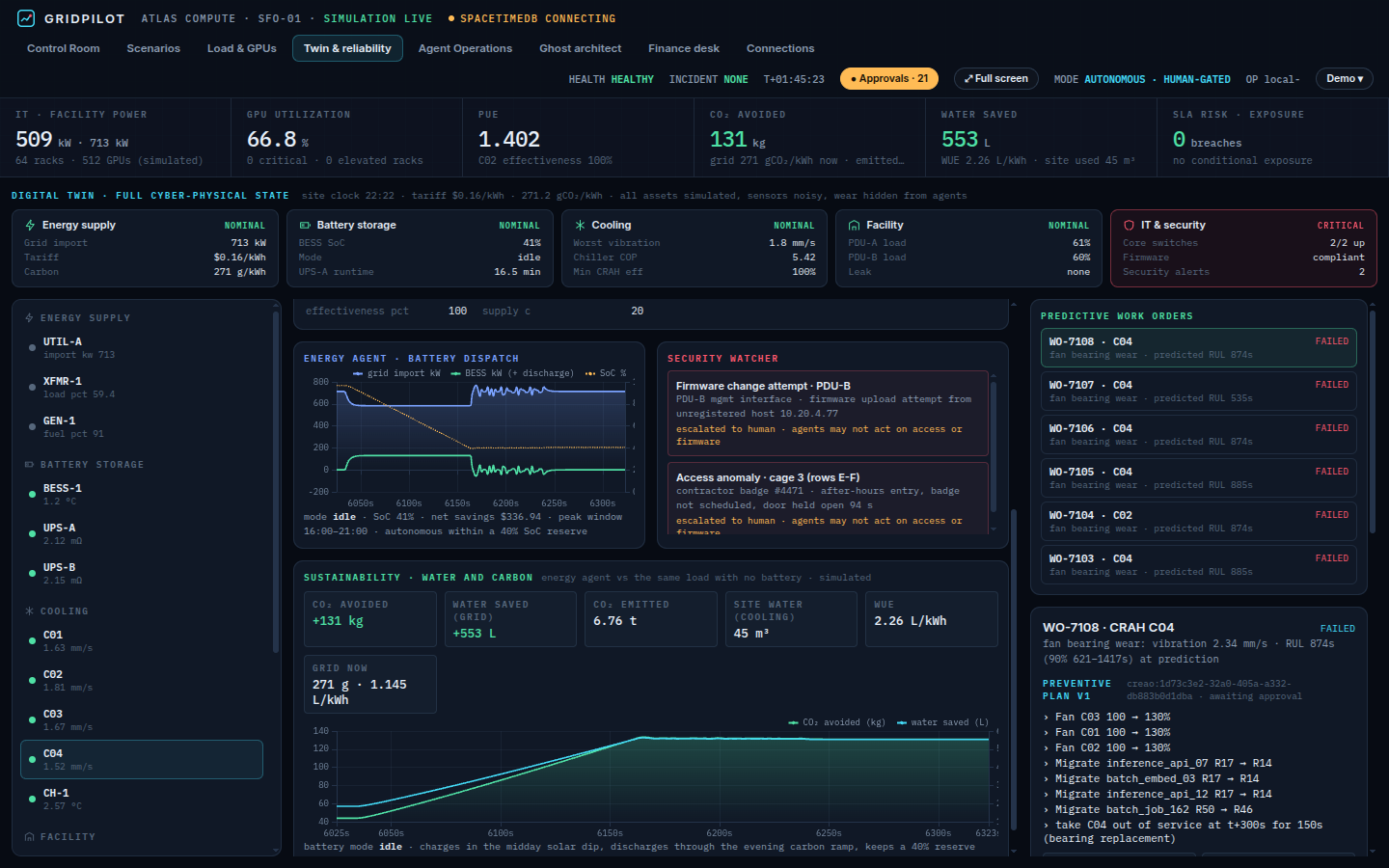The image size is (1389, 868).
Task: Go to the Connections tab
Action: click(x=780, y=48)
